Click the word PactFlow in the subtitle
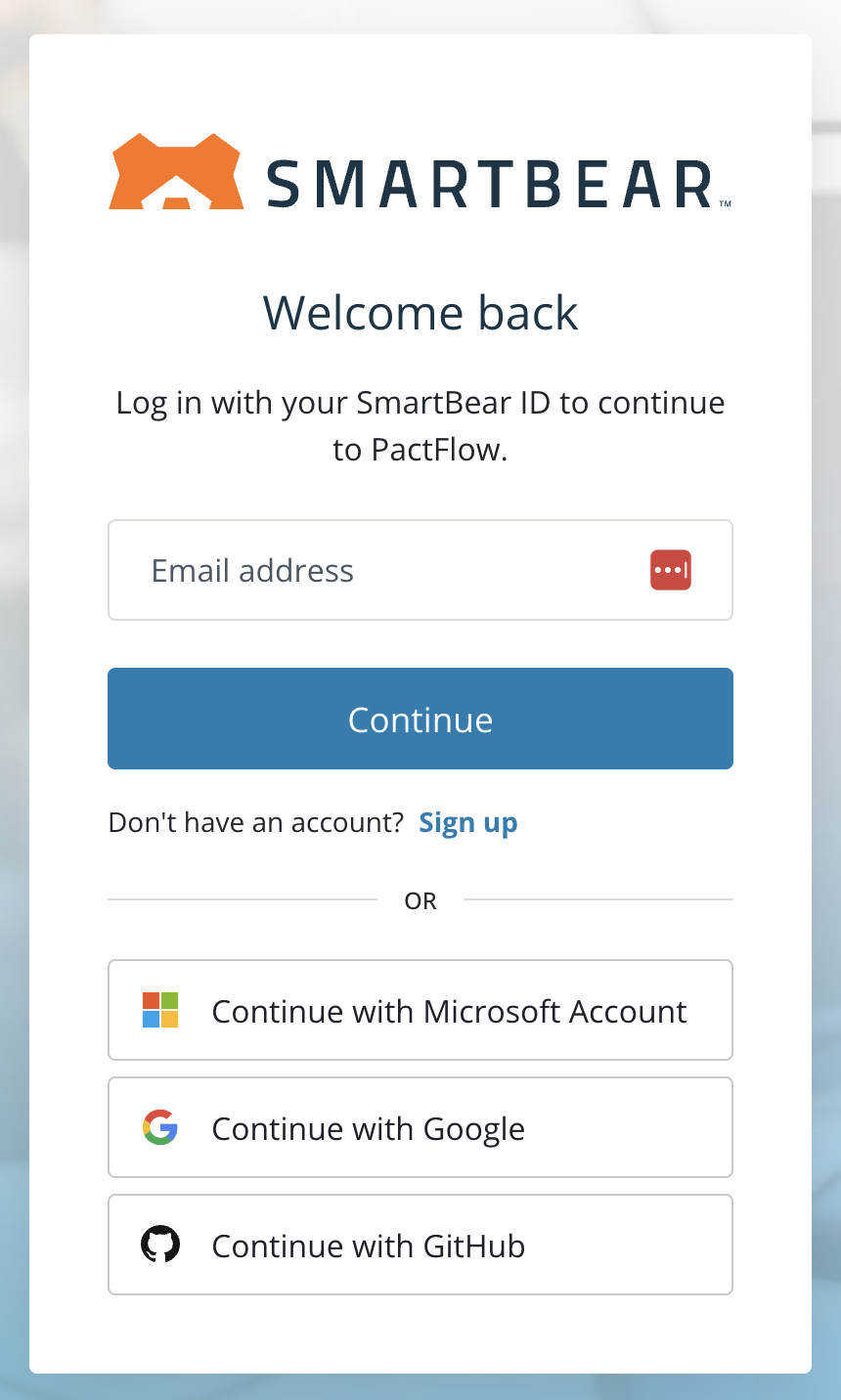Screen dimensions: 841x1400 [436, 450]
